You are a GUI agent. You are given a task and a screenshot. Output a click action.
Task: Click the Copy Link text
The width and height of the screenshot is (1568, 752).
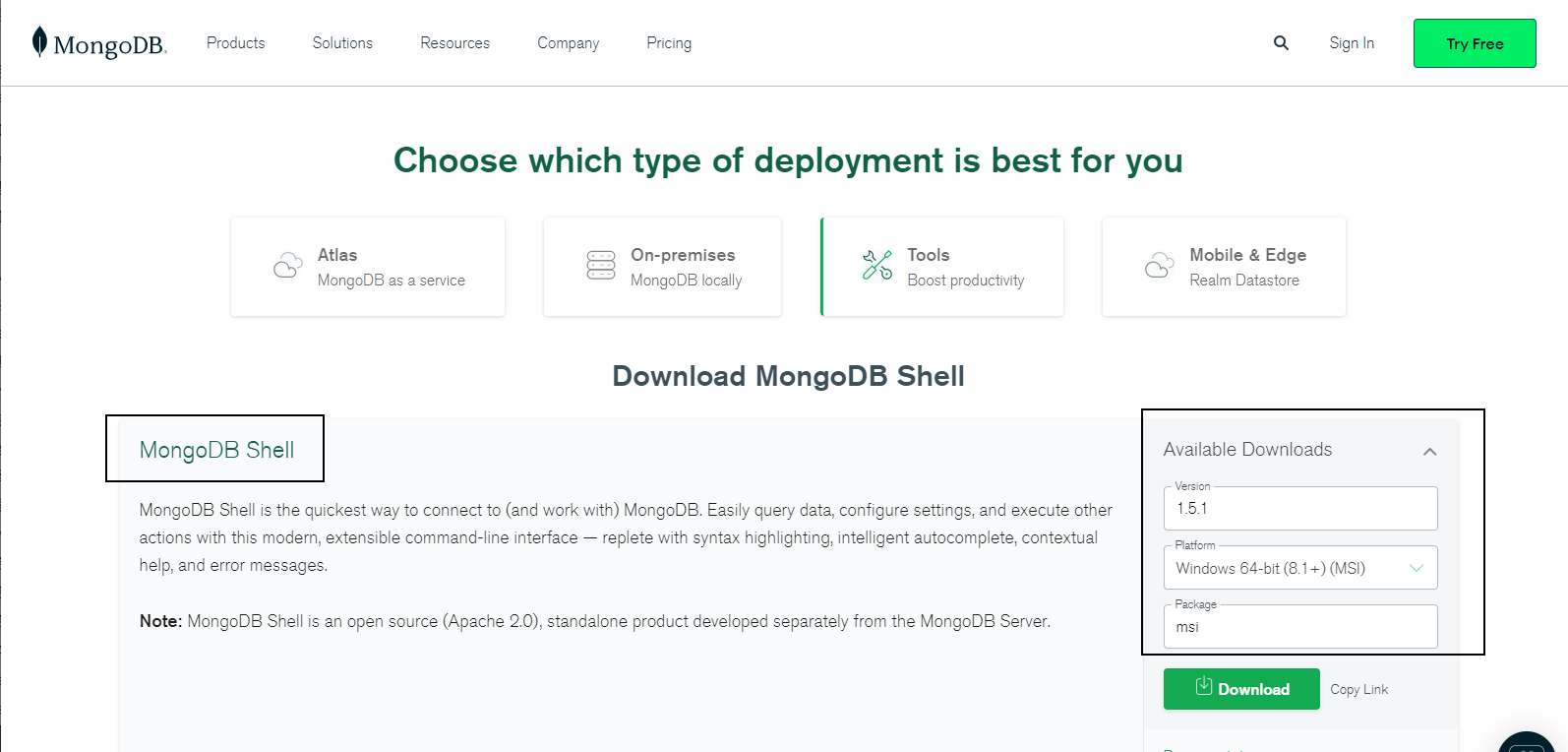[1359, 689]
